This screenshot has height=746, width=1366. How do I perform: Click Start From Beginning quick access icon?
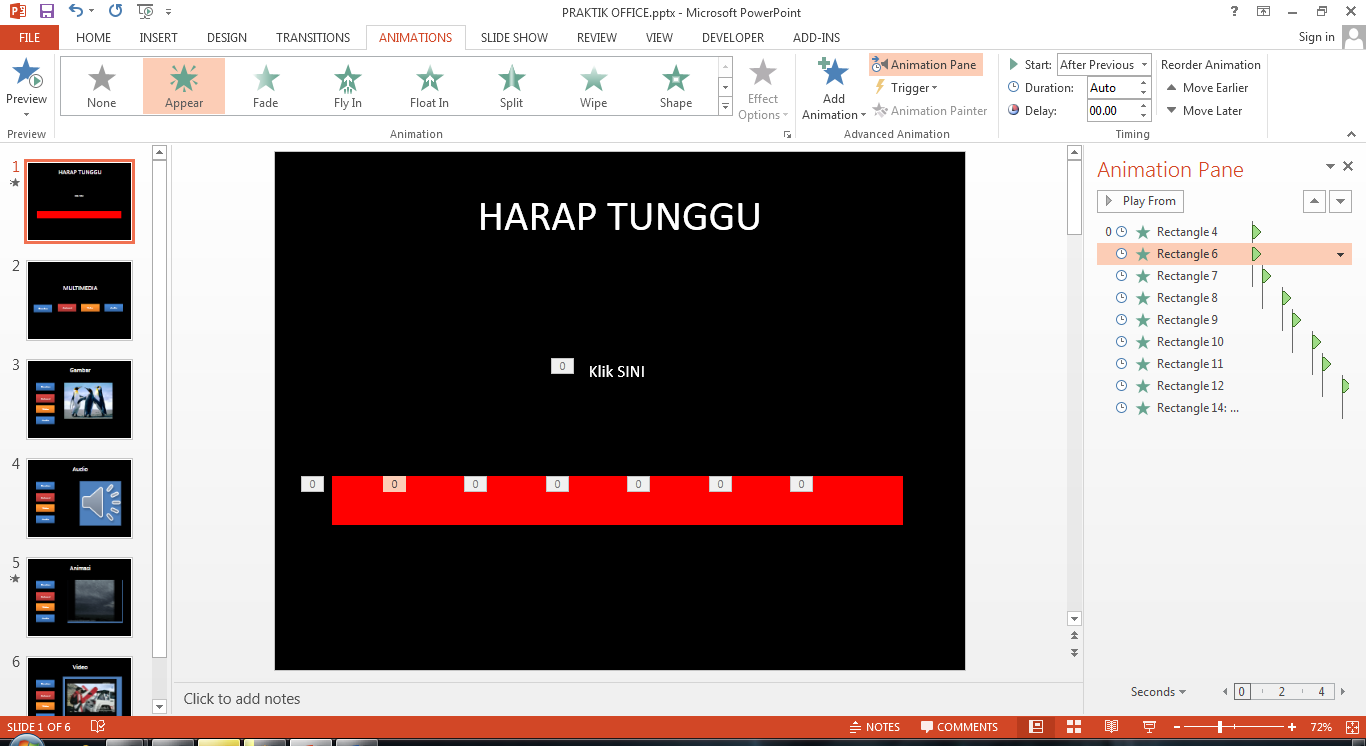(x=146, y=12)
